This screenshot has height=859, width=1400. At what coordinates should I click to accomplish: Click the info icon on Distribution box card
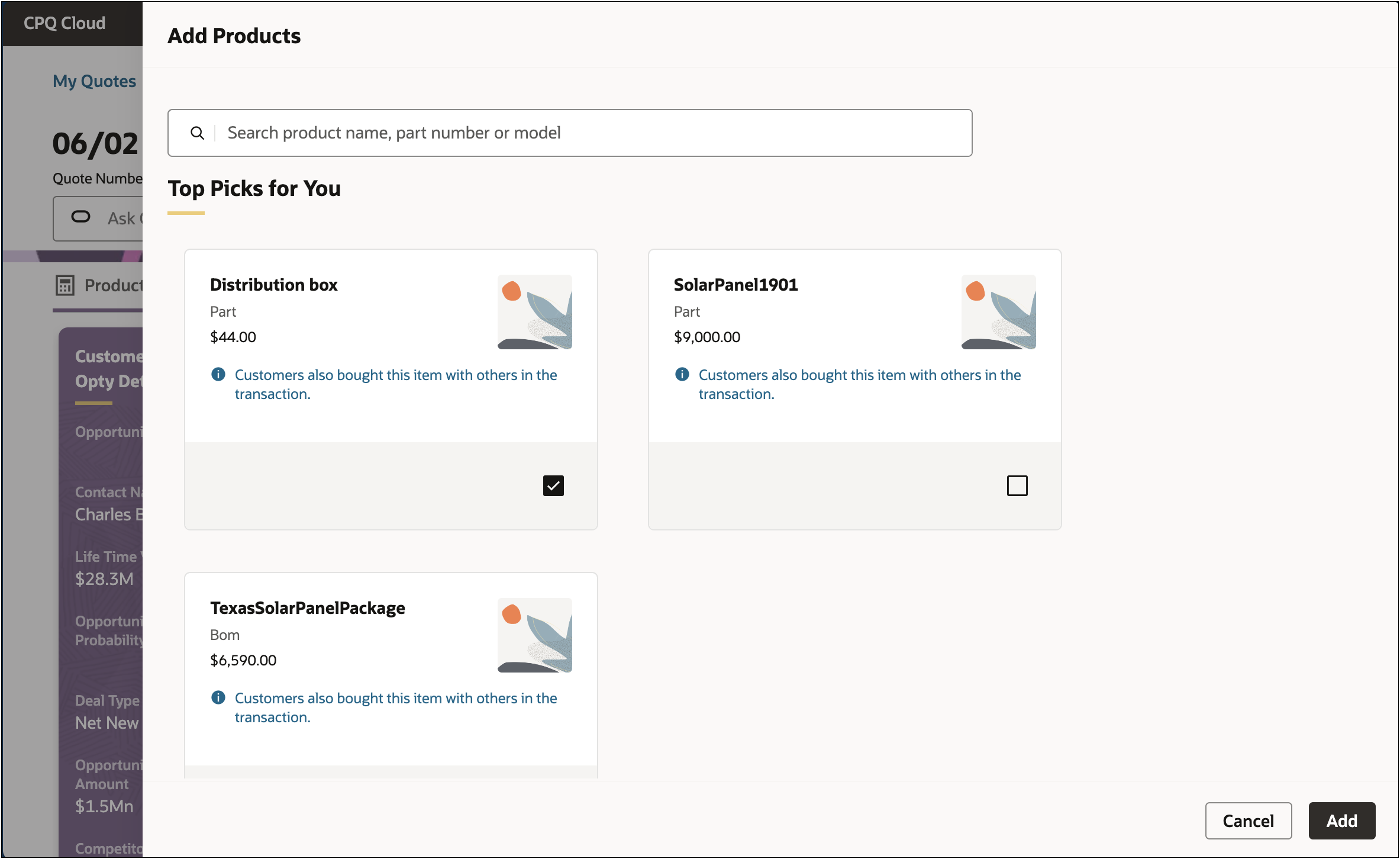pos(218,374)
